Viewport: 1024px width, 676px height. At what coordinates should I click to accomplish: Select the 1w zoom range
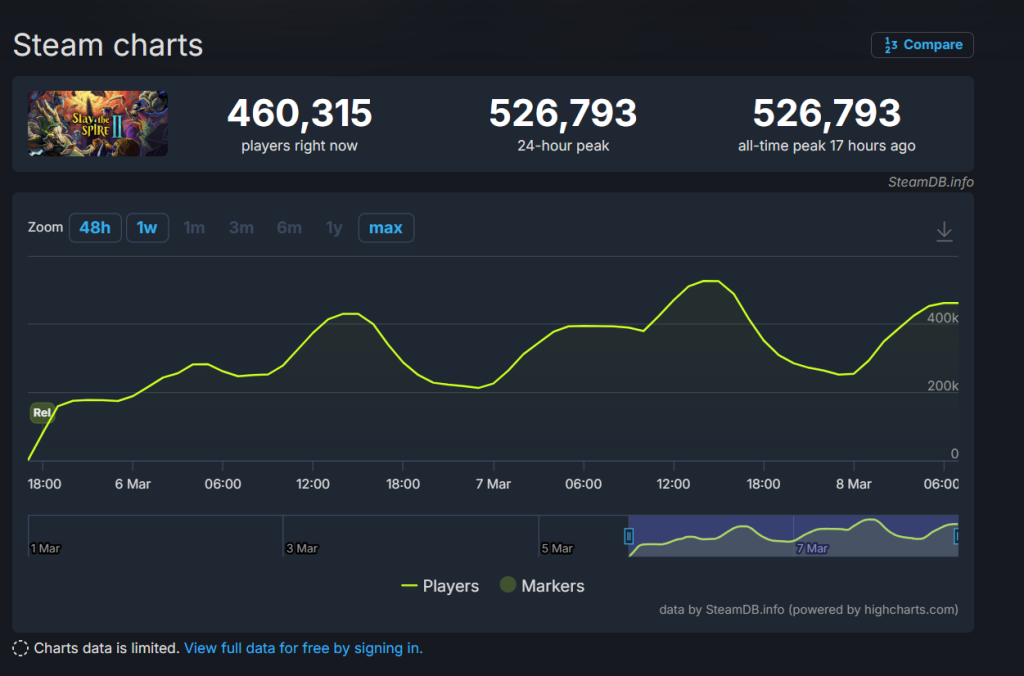(147, 228)
